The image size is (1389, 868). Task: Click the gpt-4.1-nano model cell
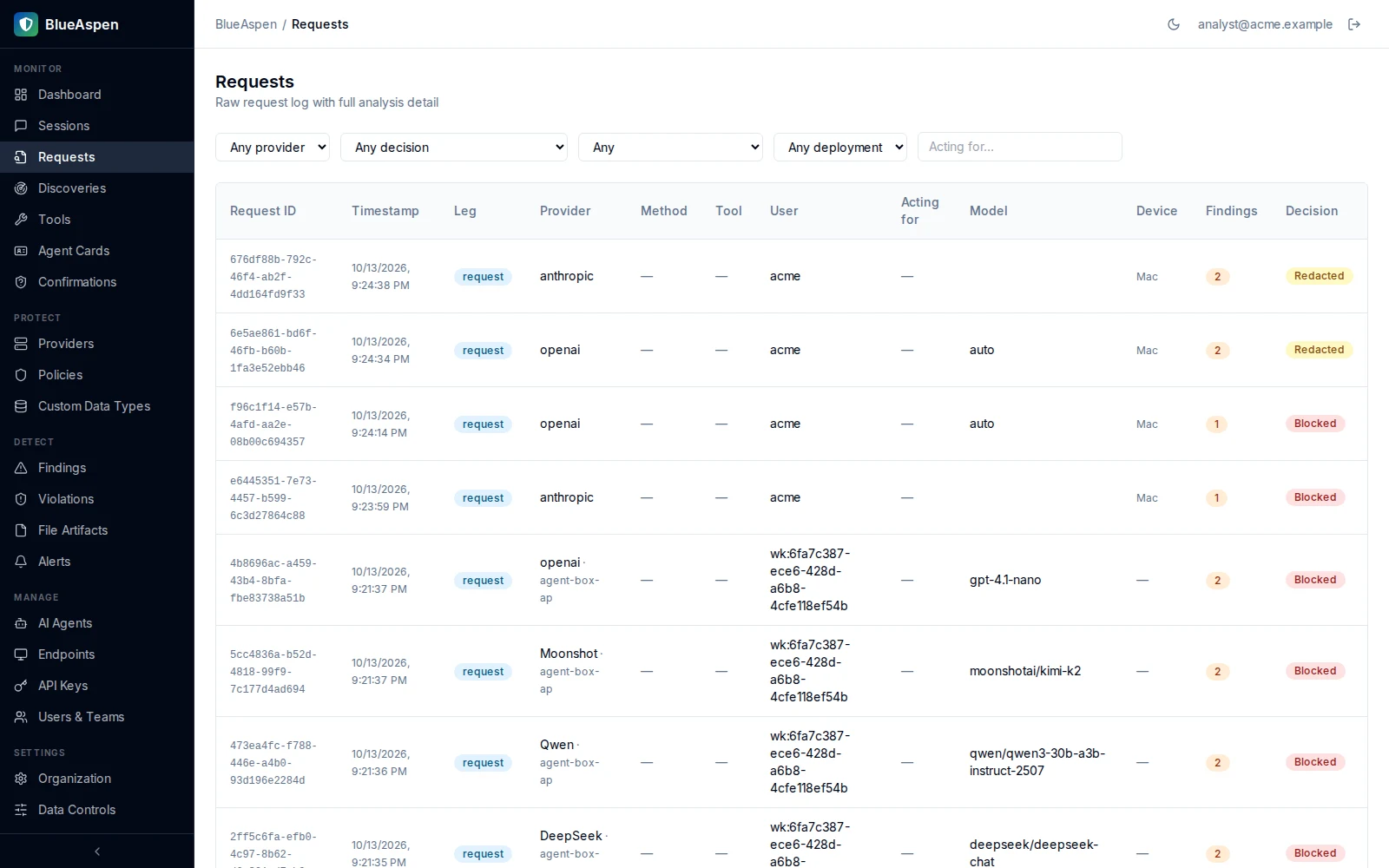[x=1005, y=580]
